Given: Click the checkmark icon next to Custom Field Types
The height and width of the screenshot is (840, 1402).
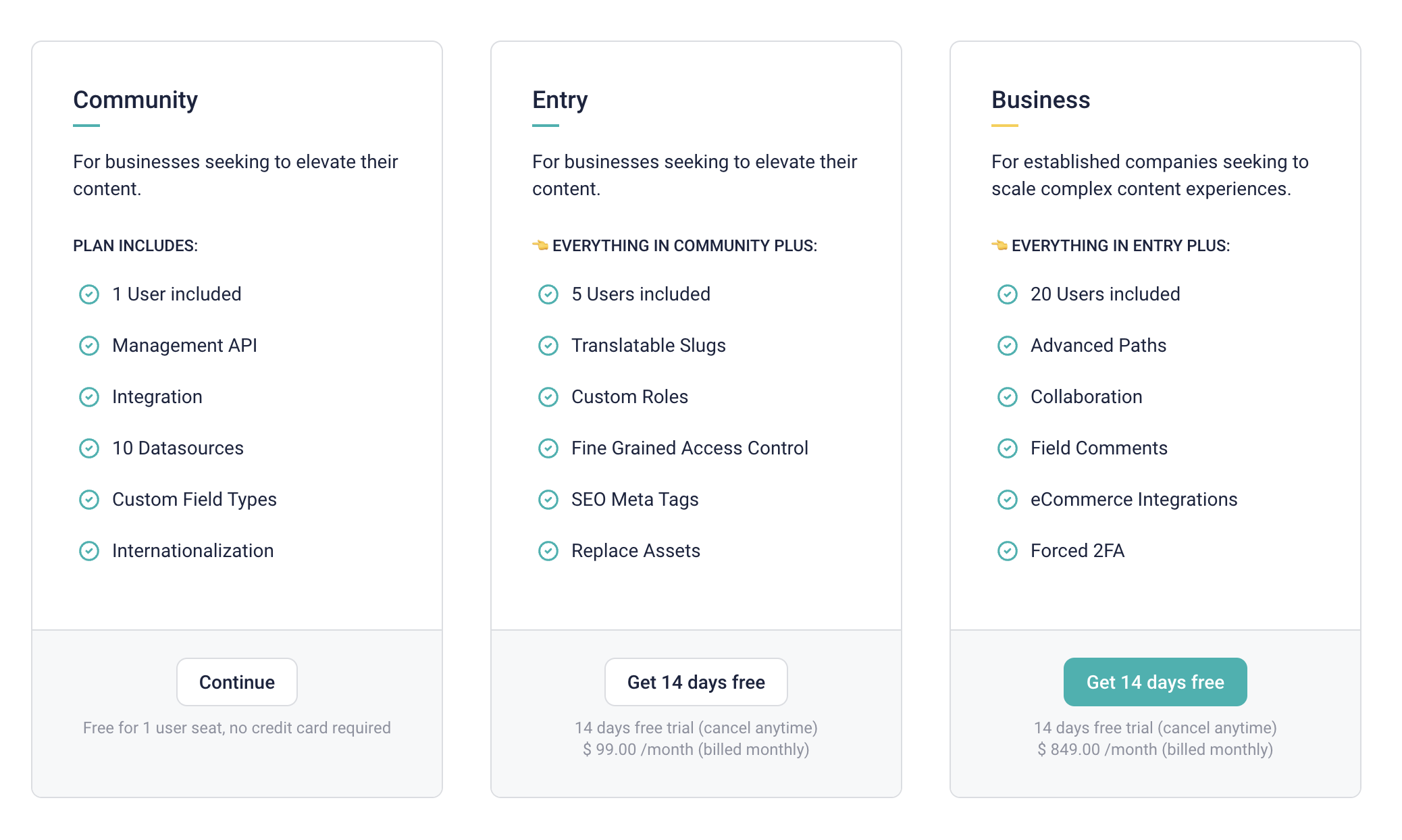Looking at the screenshot, I should [89, 500].
